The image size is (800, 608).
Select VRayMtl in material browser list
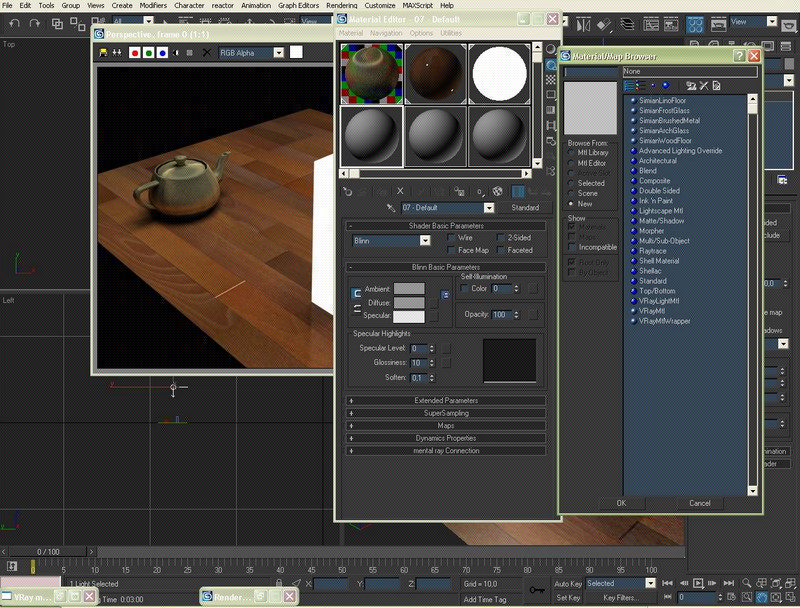pos(652,311)
